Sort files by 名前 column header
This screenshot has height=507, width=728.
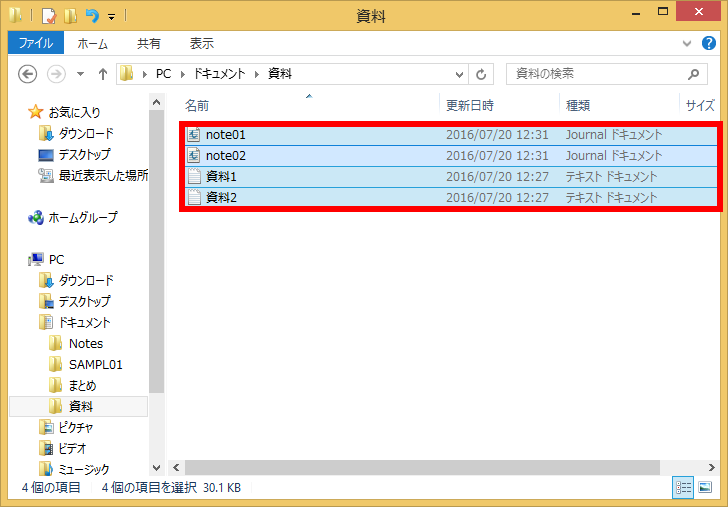pos(197,105)
